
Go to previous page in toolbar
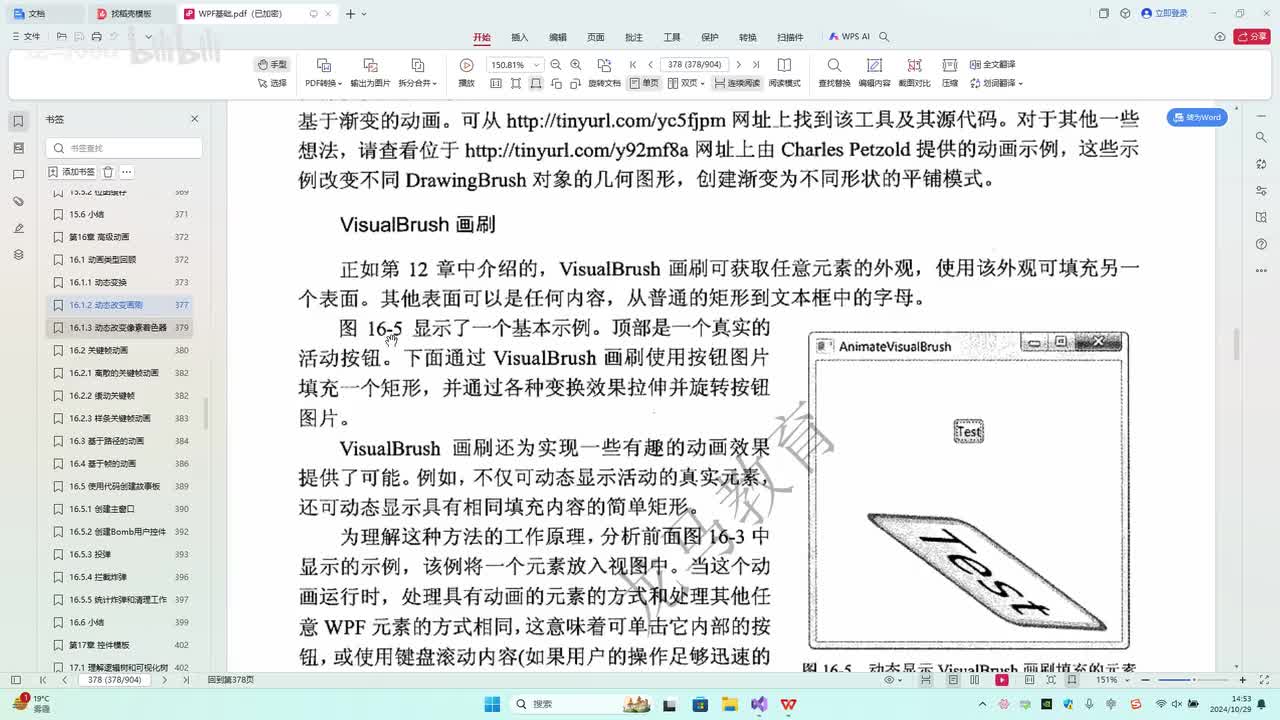[650, 65]
